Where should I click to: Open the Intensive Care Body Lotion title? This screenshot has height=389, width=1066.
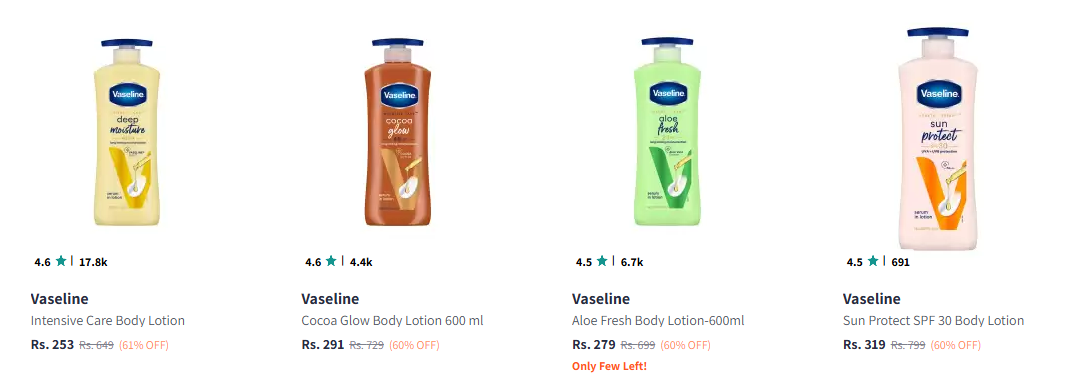coord(108,320)
